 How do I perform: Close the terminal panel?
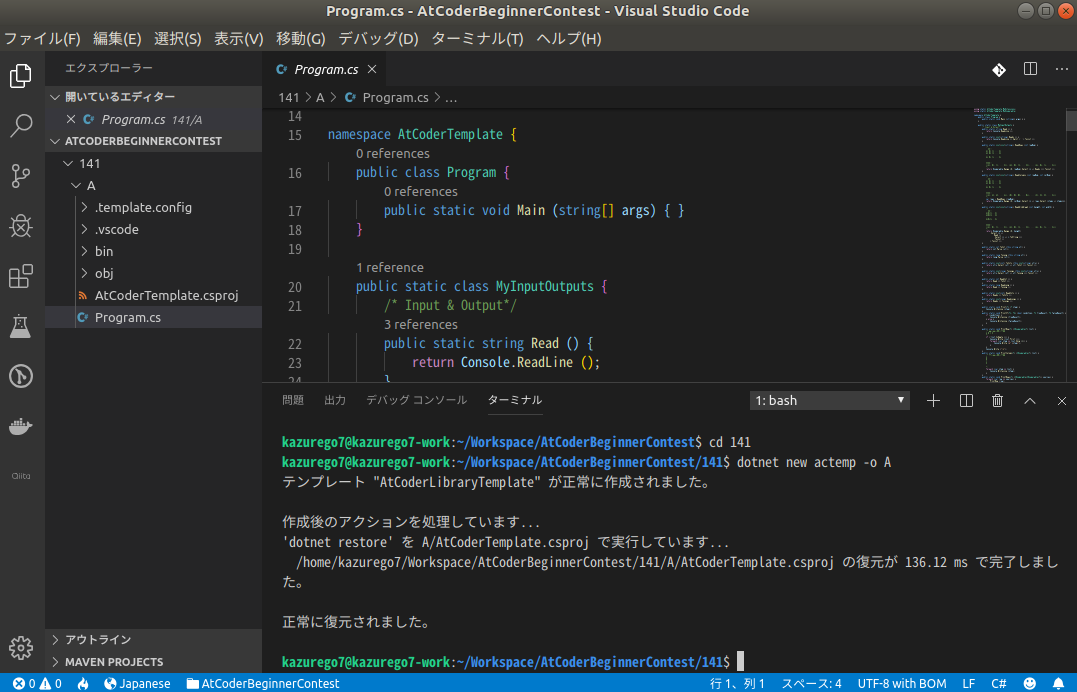[1062, 401]
